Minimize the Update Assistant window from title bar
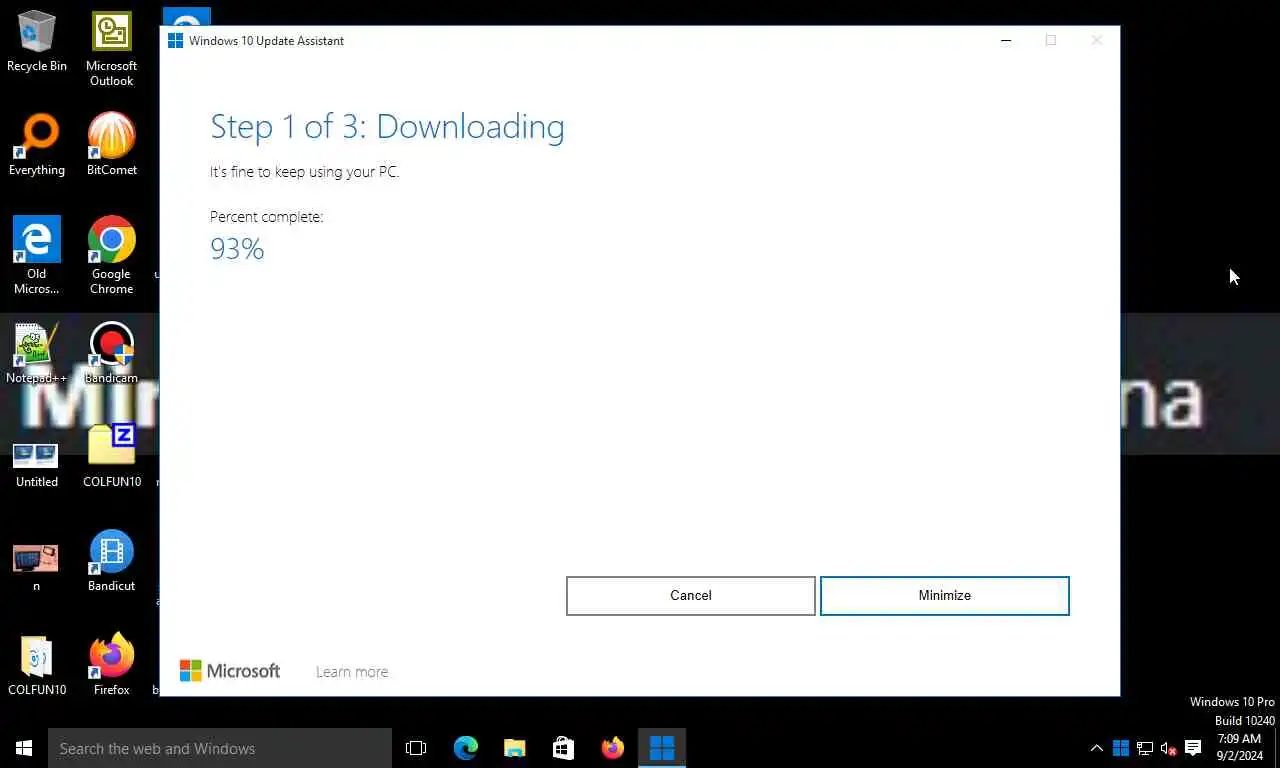1280x768 pixels. tap(1006, 41)
